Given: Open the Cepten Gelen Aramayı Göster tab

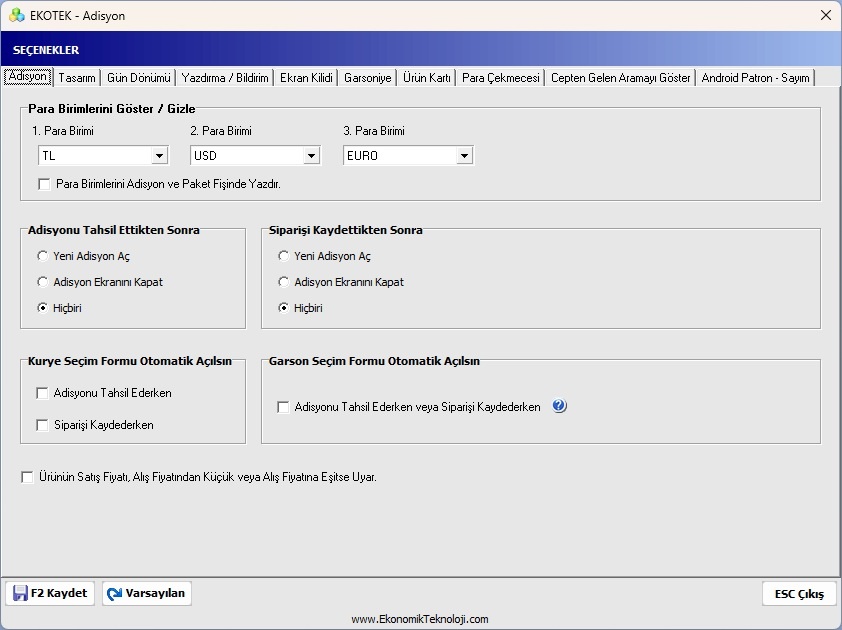Looking at the screenshot, I should pos(621,78).
